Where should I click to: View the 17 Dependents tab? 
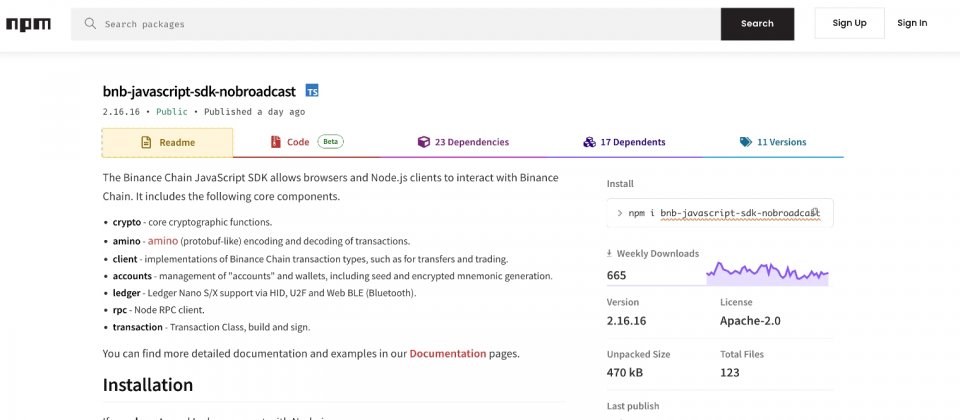coord(624,142)
